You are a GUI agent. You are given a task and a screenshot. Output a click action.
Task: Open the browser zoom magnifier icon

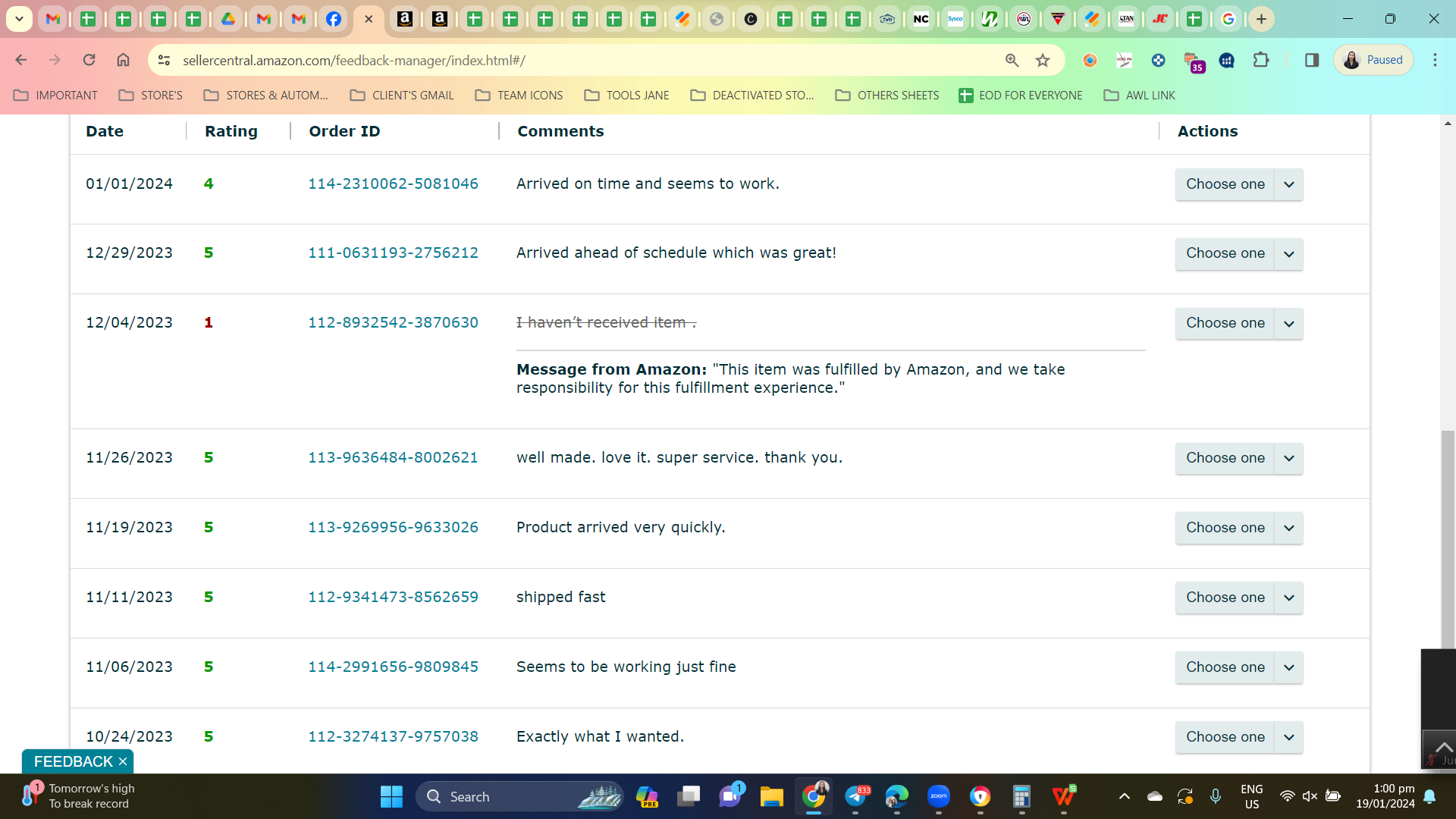pyautogui.click(x=1012, y=60)
